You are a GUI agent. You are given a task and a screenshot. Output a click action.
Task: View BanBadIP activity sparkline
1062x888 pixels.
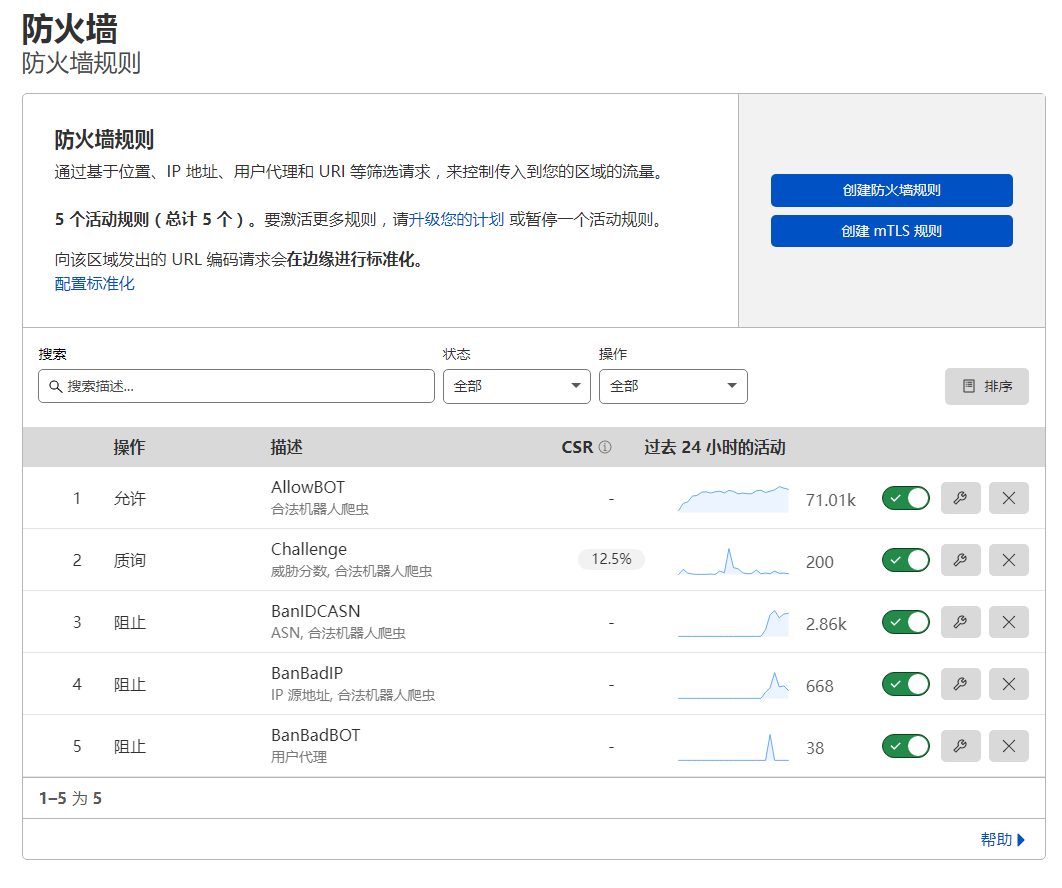coord(734,685)
